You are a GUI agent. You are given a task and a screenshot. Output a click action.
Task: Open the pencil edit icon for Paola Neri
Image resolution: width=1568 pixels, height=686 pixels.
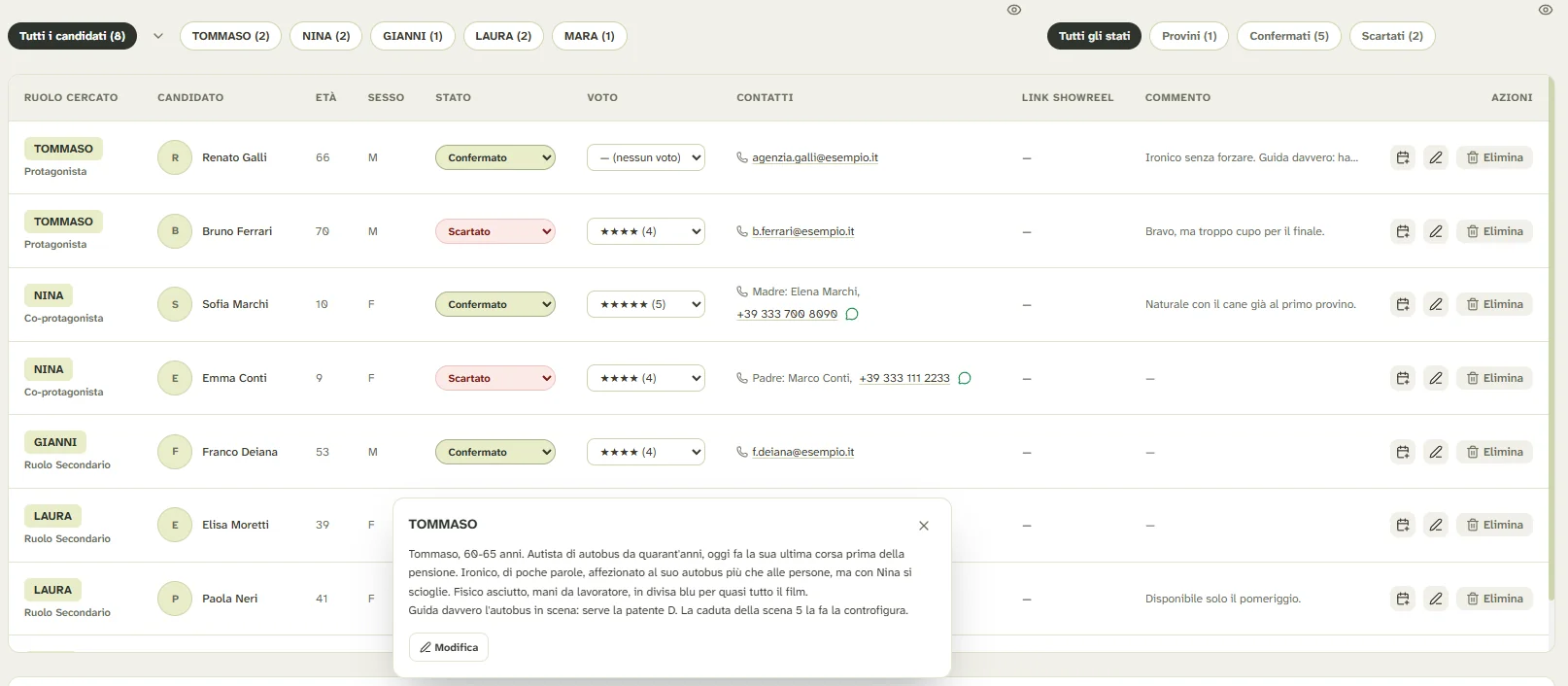(1435, 599)
